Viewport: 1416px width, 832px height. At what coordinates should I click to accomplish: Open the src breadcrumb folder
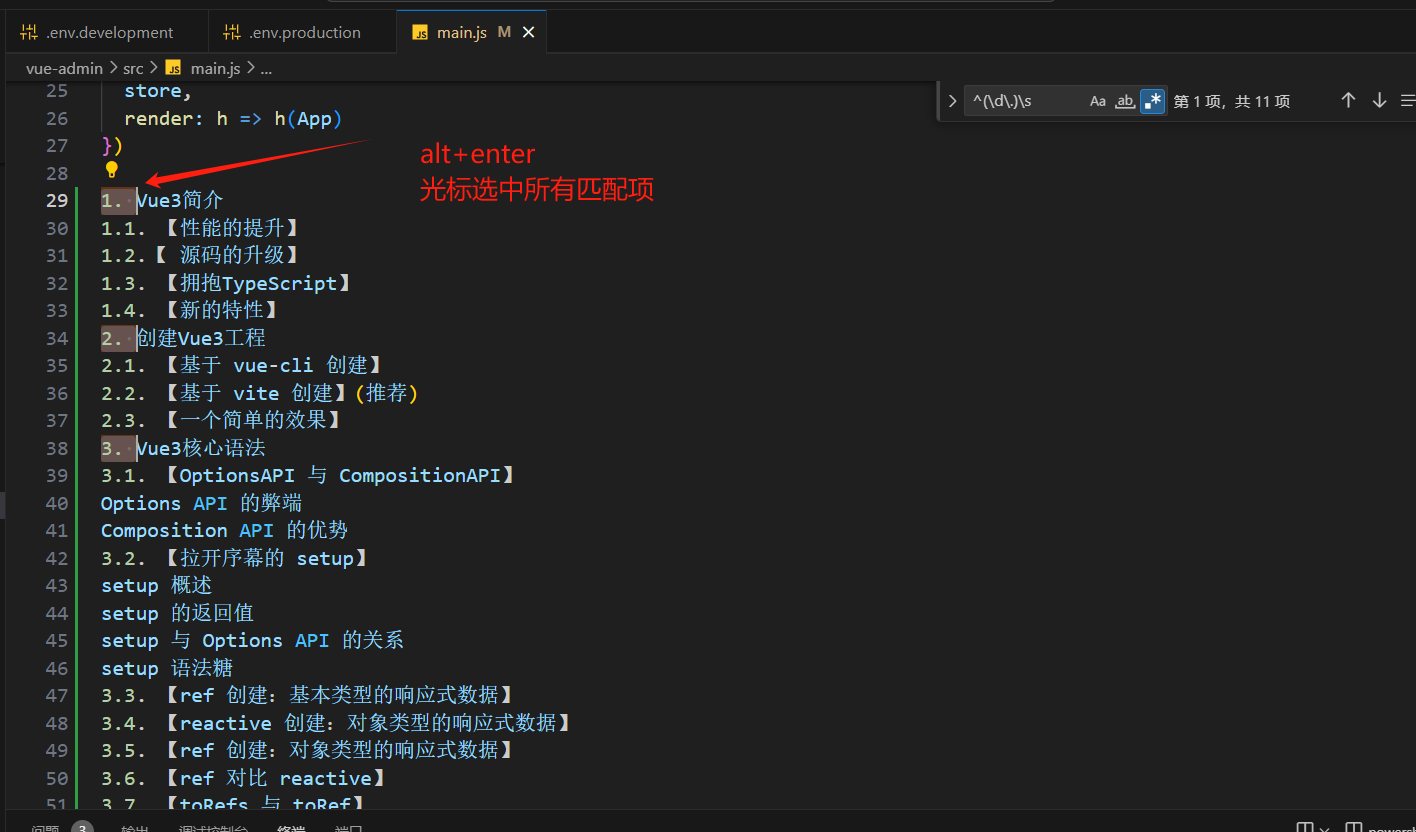[133, 68]
